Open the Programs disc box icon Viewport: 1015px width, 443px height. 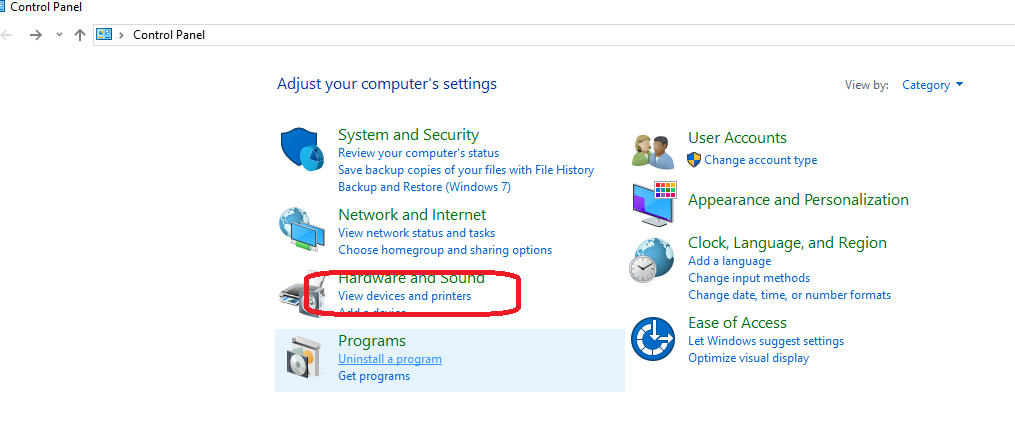tap(304, 358)
